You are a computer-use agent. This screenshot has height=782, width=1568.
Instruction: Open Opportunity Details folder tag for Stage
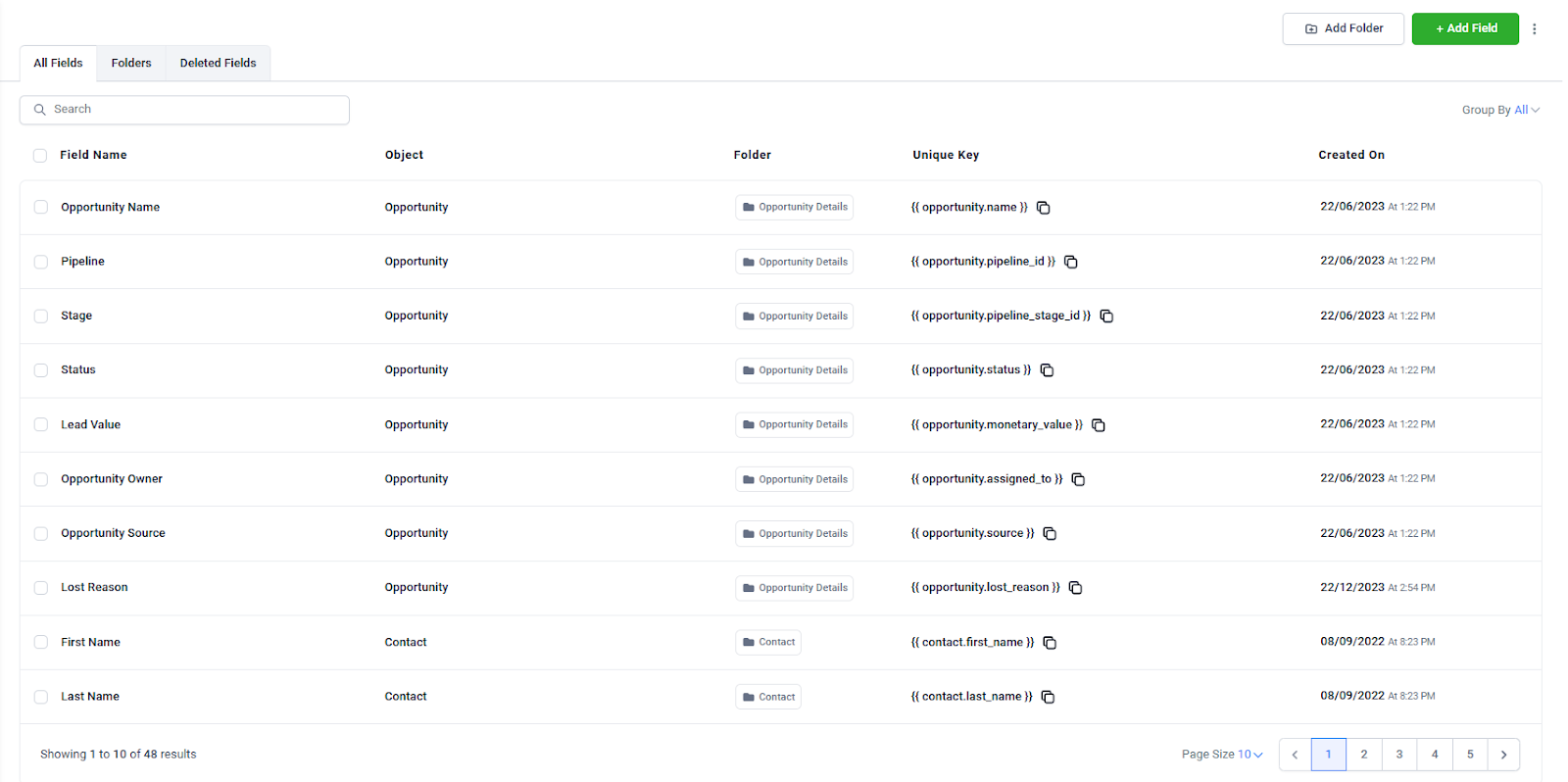pyautogui.click(x=795, y=317)
